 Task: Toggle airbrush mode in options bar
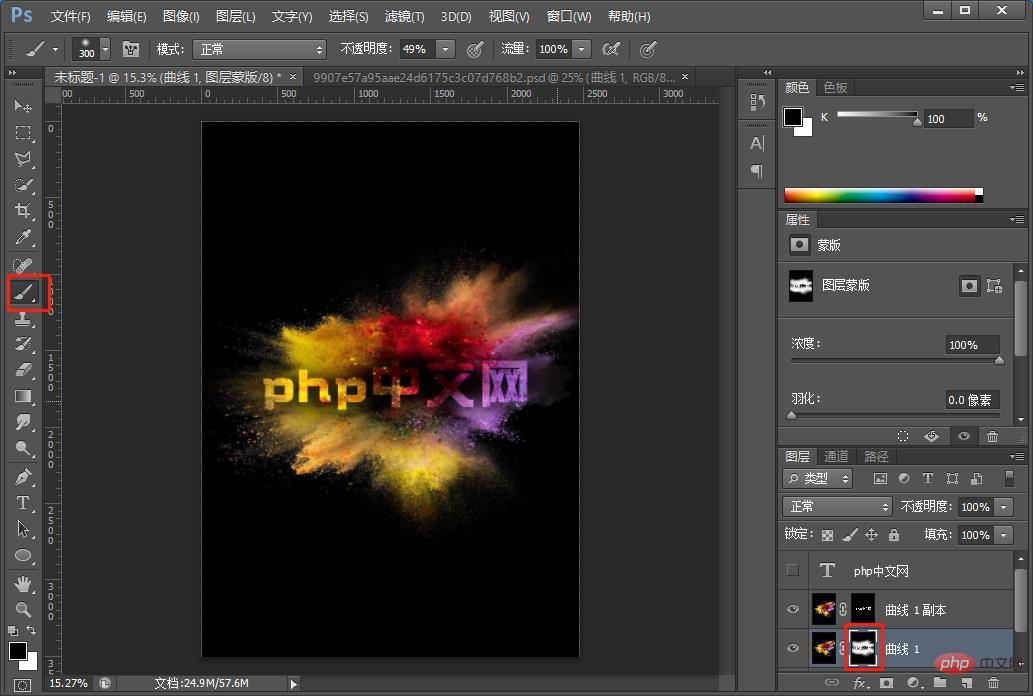[x=611, y=49]
